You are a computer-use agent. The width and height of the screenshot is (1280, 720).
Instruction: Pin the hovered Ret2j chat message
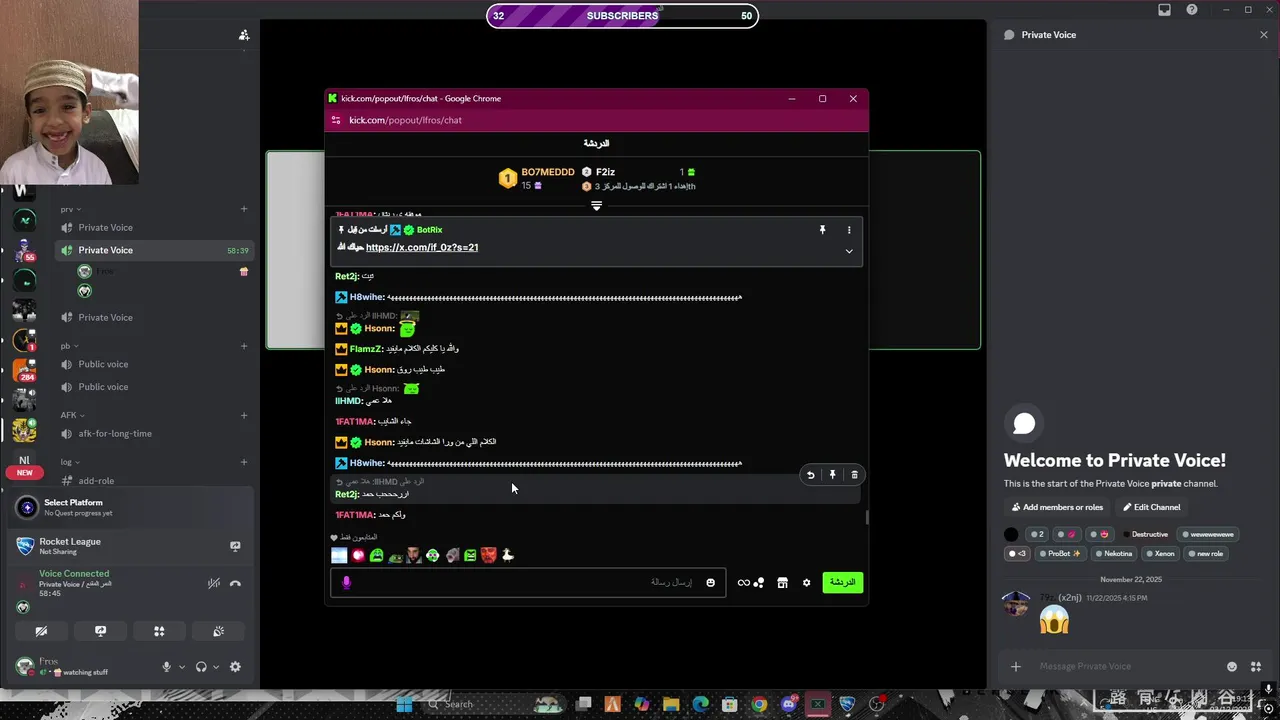(832, 475)
